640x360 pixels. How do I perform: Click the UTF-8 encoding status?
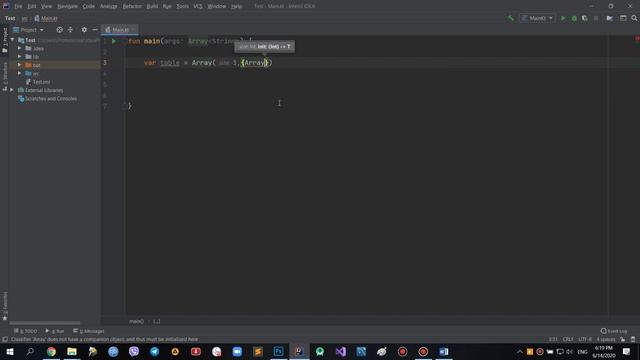[585, 339]
